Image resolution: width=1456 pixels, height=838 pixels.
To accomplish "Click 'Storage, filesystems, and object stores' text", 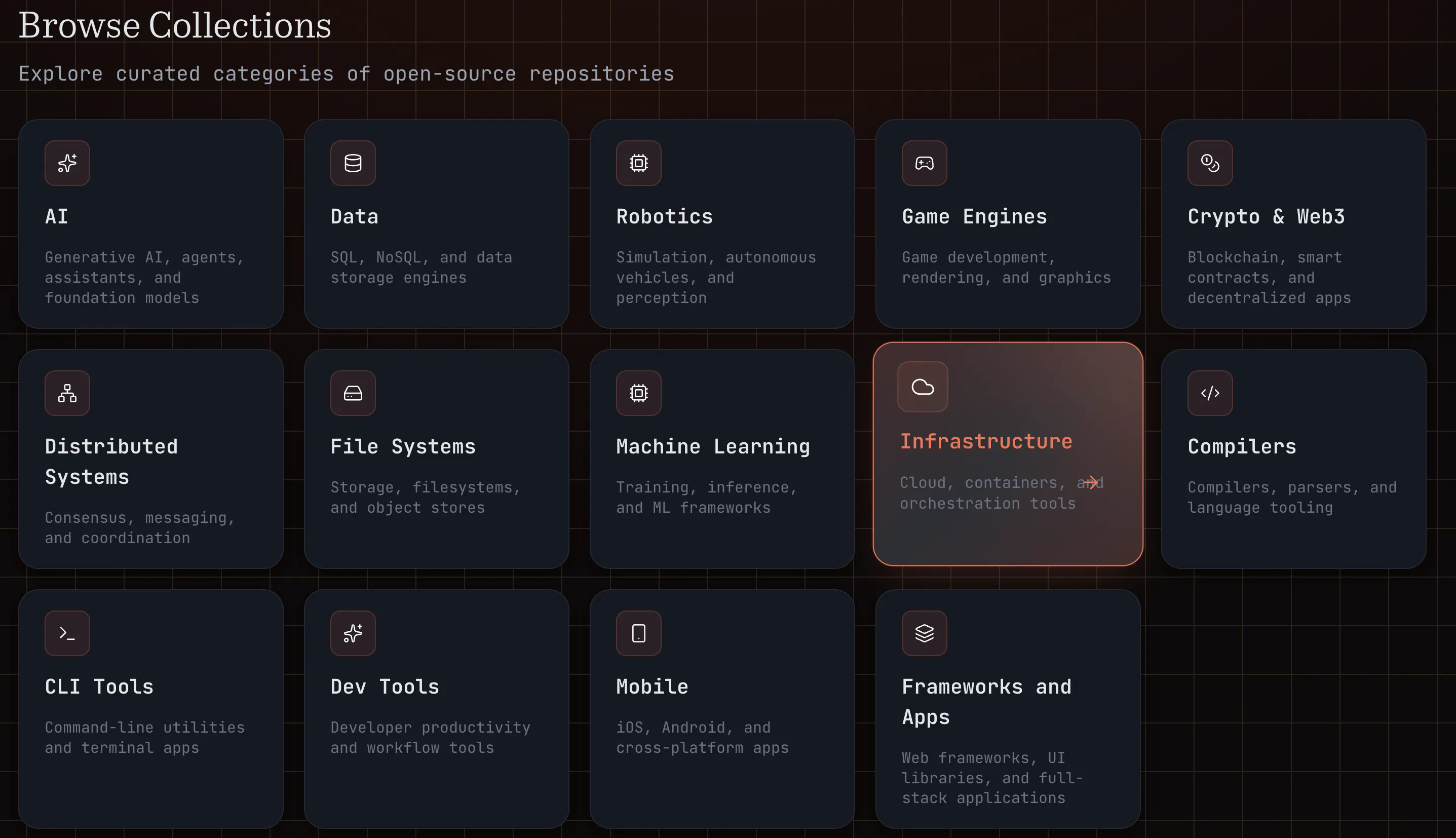I will tap(425, 497).
